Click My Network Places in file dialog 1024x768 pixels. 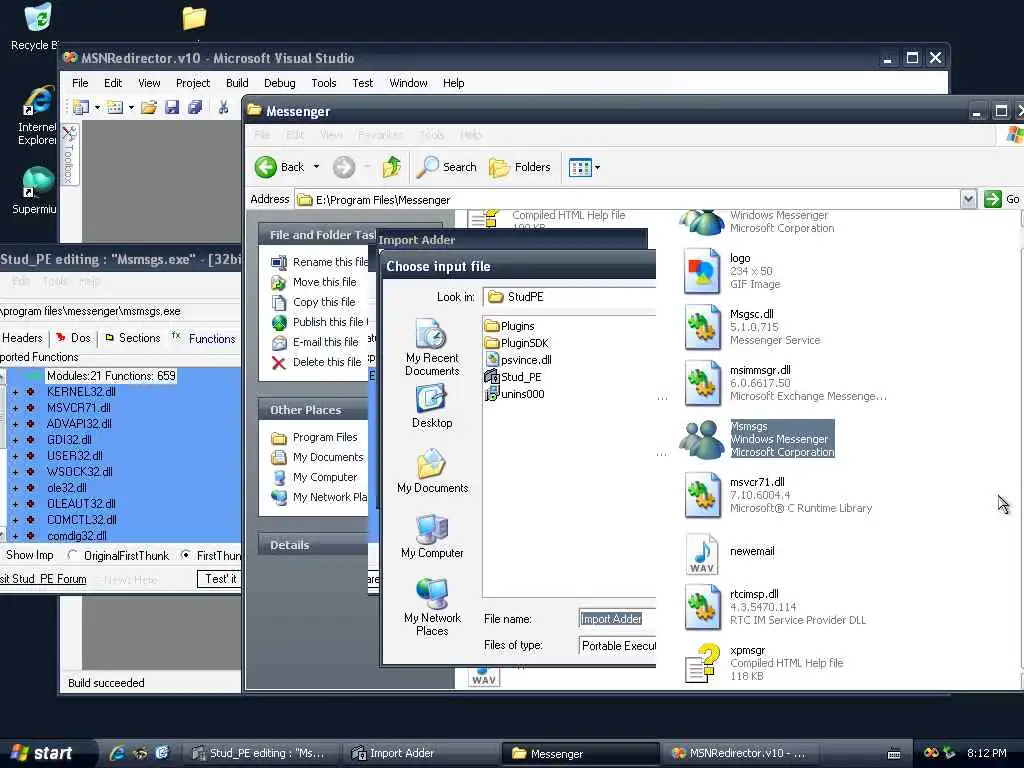coord(432,607)
